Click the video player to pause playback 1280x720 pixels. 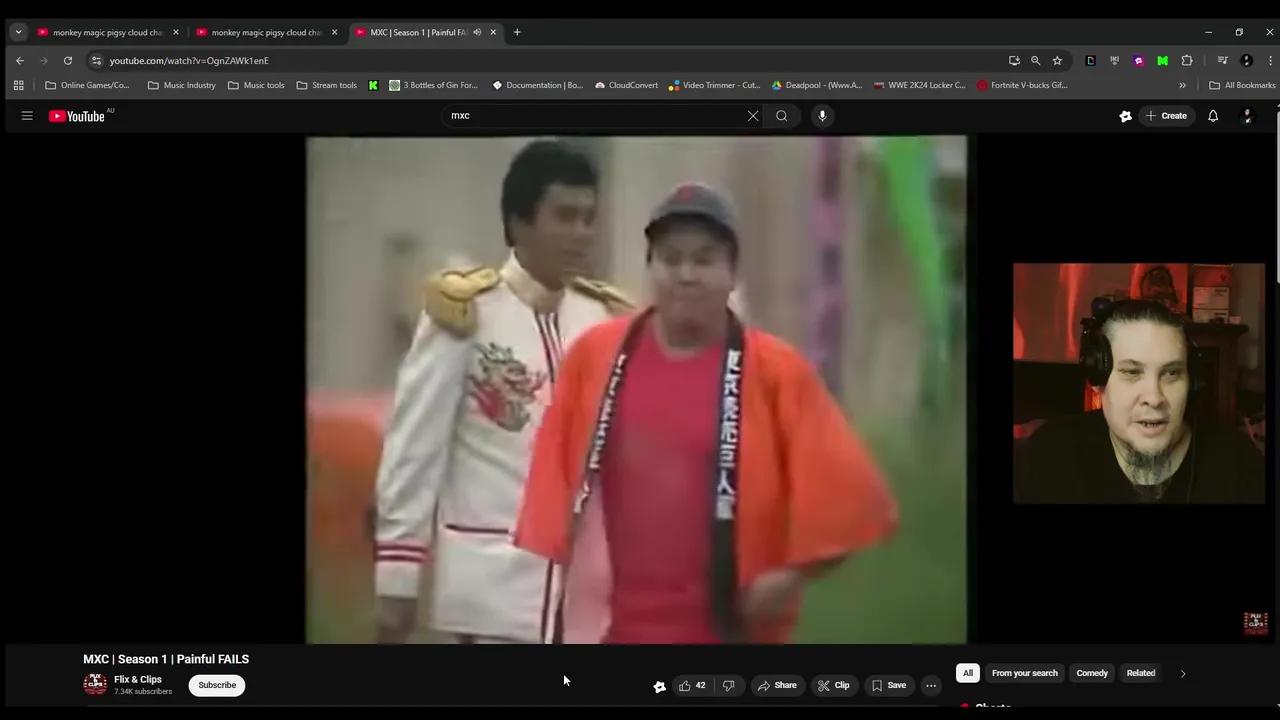636,390
